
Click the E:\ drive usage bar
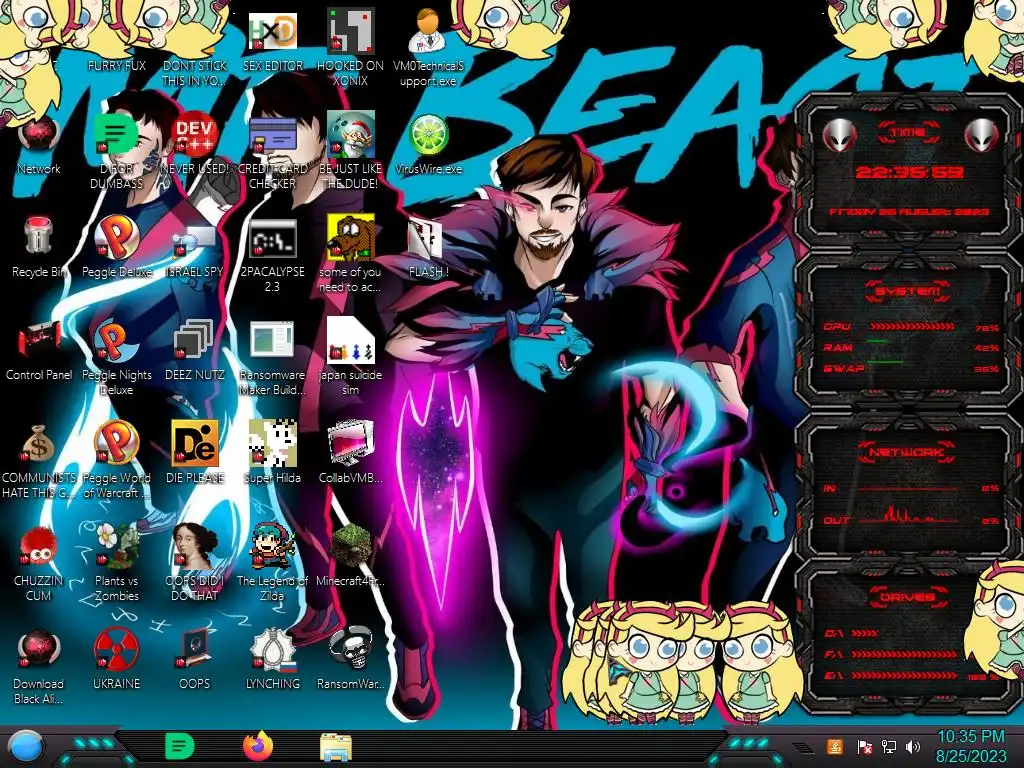904,675
